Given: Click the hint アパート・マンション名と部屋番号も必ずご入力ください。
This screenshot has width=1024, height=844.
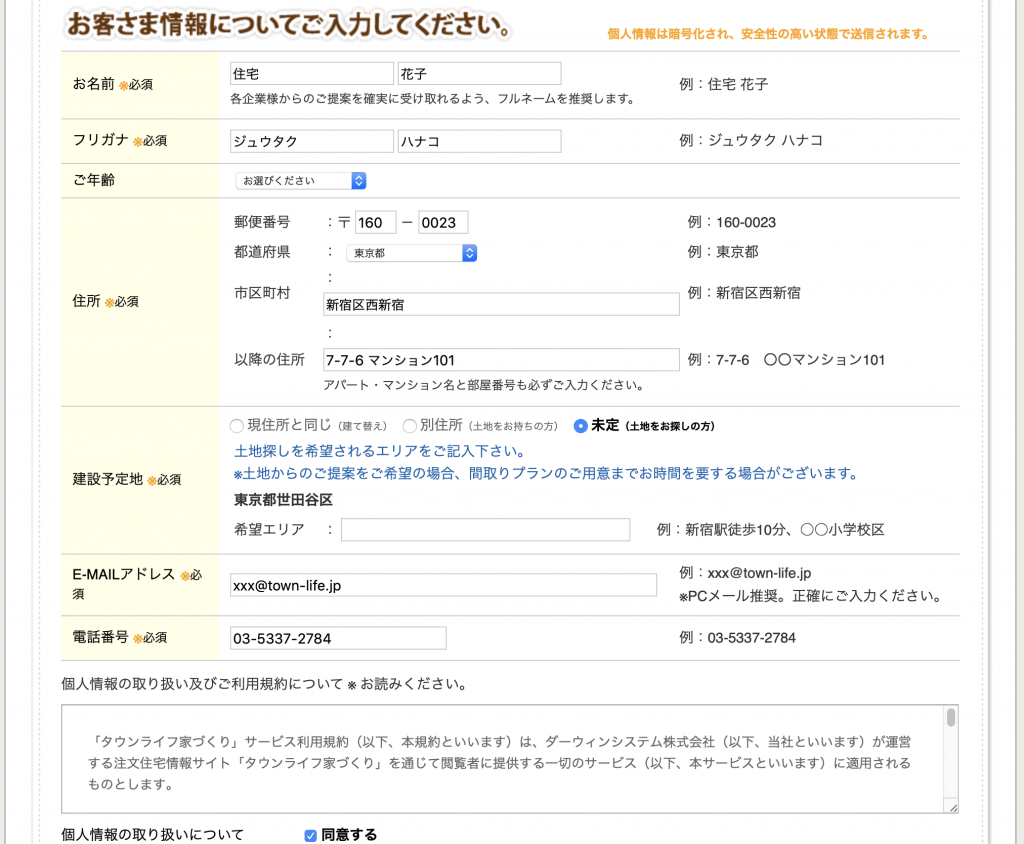Looking at the screenshot, I should click(x=484, y=385).
